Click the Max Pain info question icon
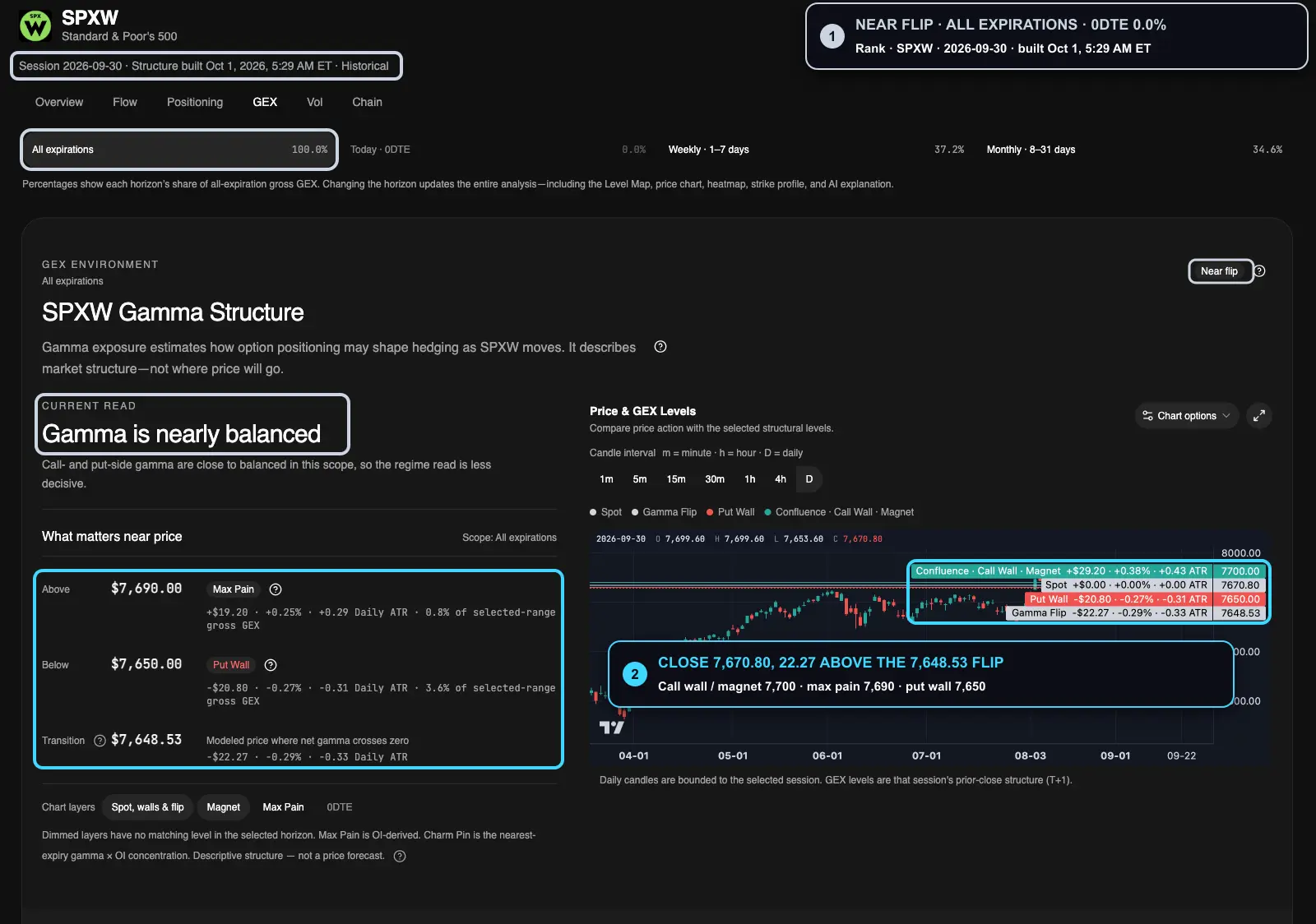Screen dimensions: 1316x924 click(276, 589)
